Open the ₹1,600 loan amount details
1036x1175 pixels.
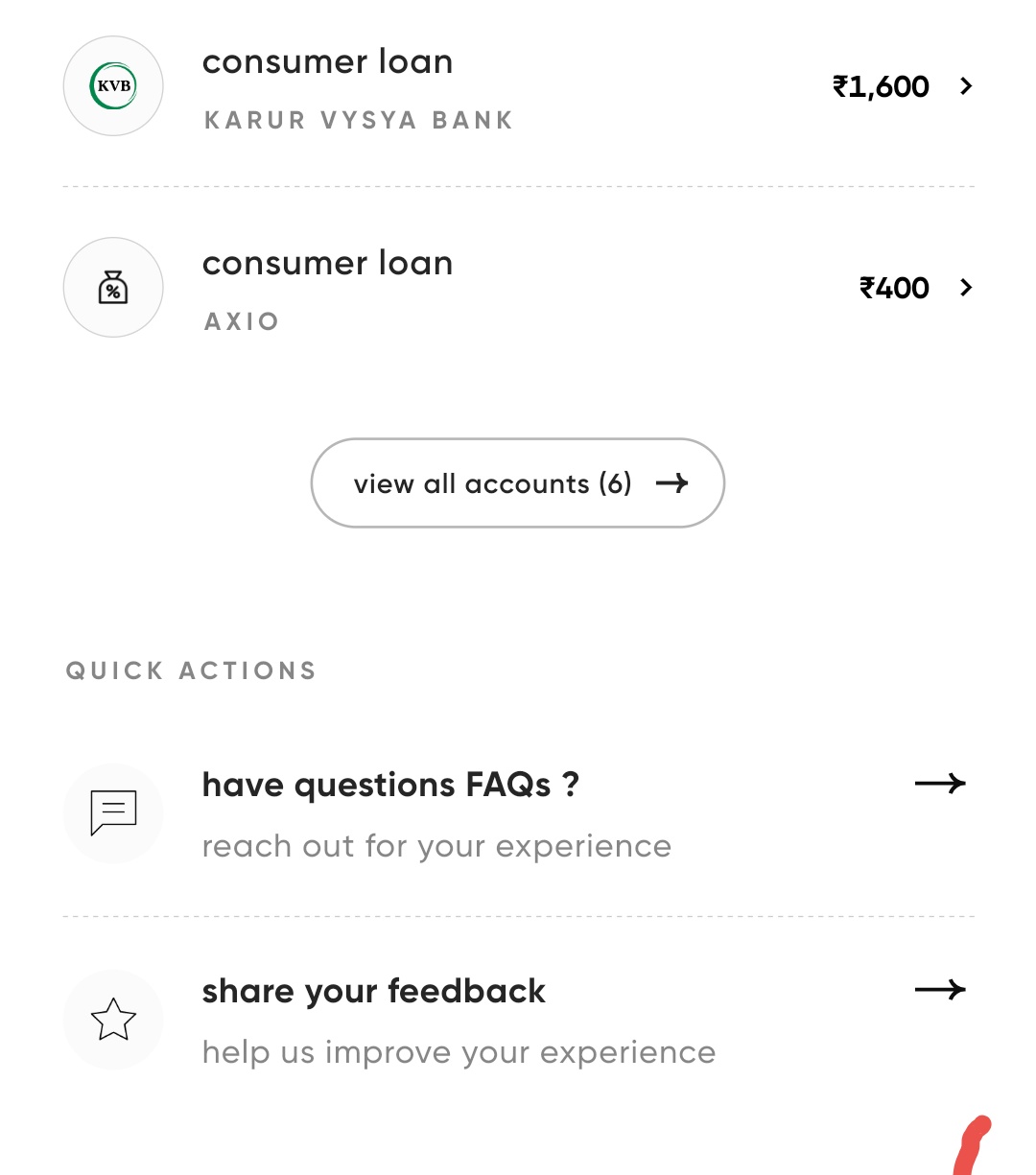(x=881, y=87)
